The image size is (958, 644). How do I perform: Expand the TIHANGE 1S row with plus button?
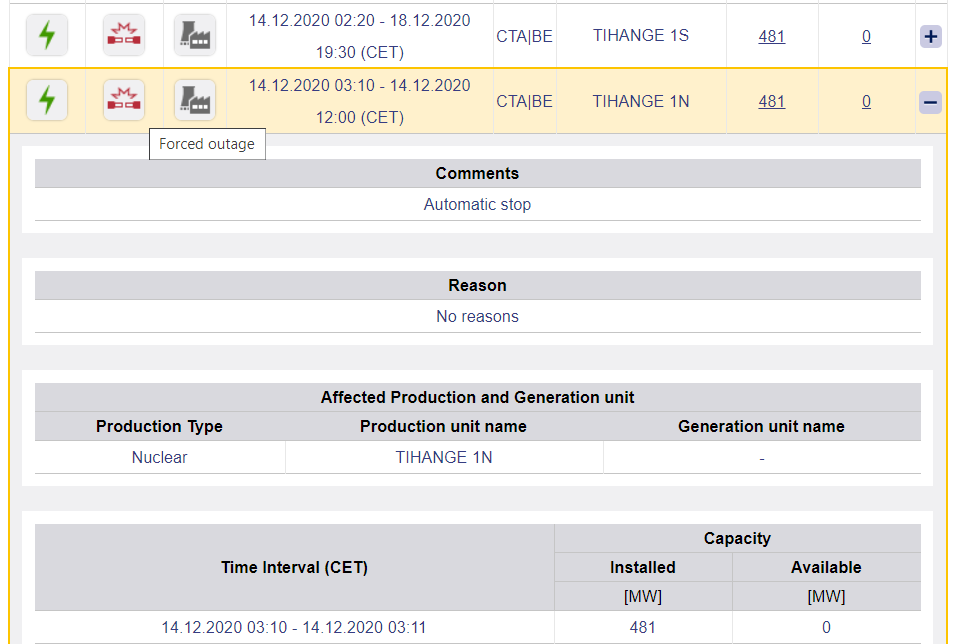930,37
